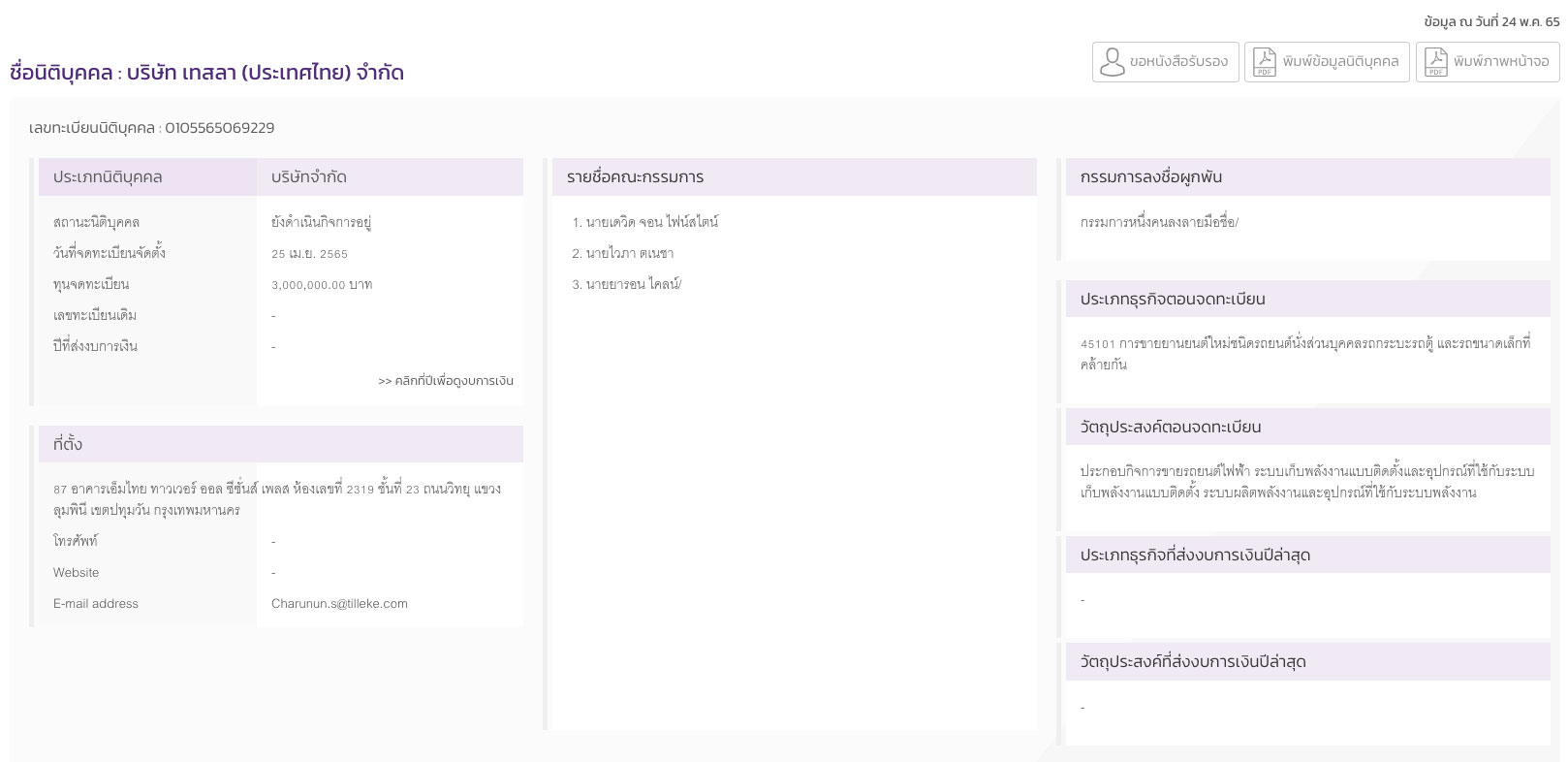The width and height of the screenshot is (1568, 762).
Task: Select the text กรรมการหนึ่งคนลงลายมือชื่อ
Action: point(1157,222)
